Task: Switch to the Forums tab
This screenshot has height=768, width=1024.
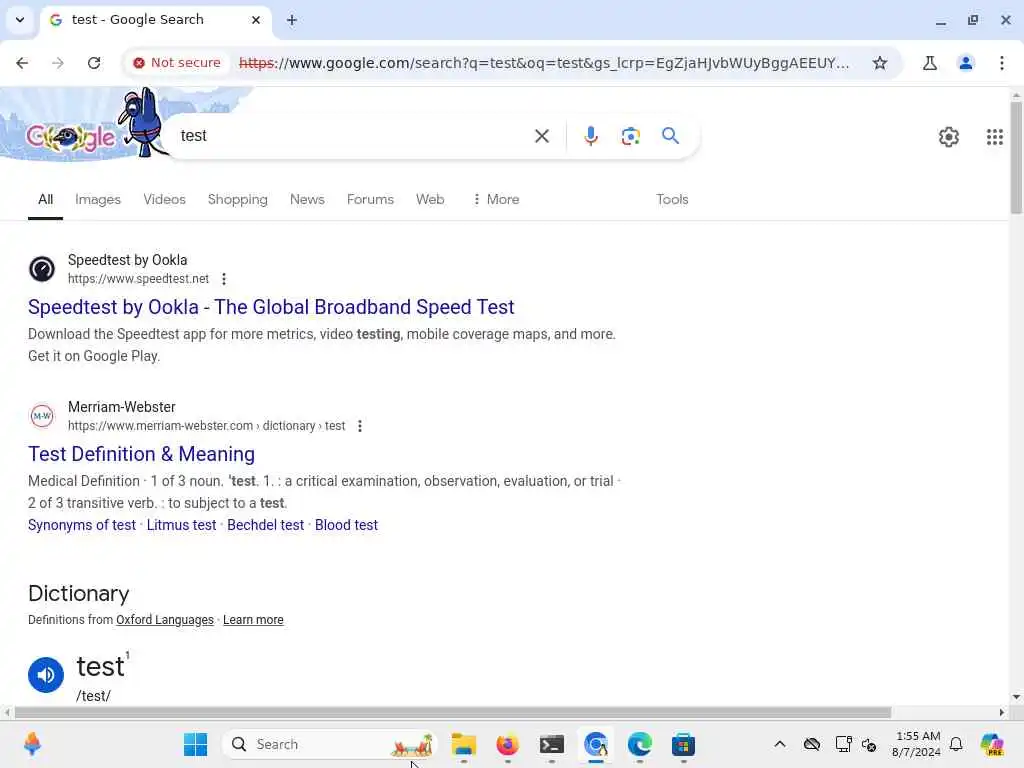Action: point(370,199)
